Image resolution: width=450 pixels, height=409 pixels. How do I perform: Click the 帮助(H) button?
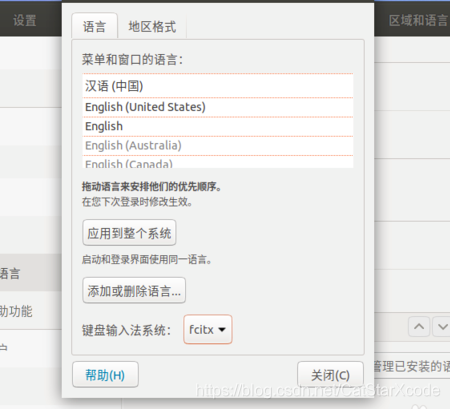(x=105, y=375)
